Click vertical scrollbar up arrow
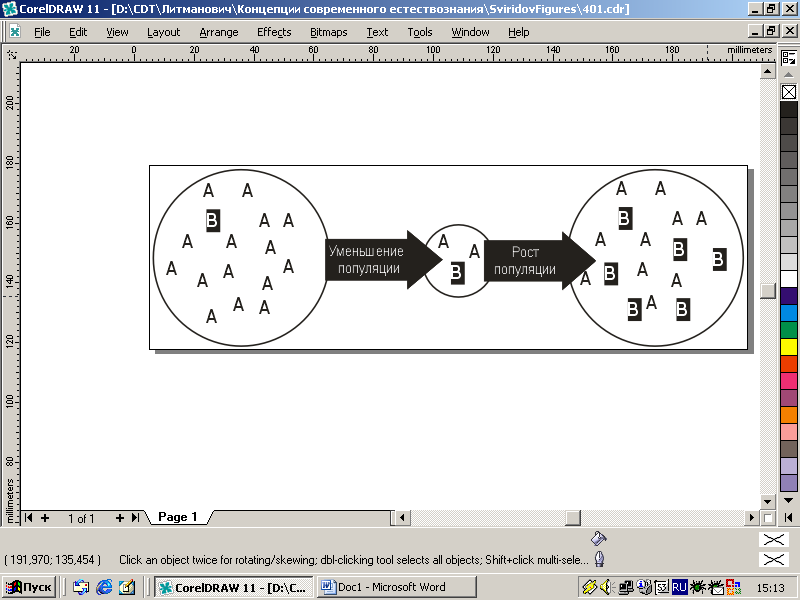Screen dimensions: 800x600 767,71
